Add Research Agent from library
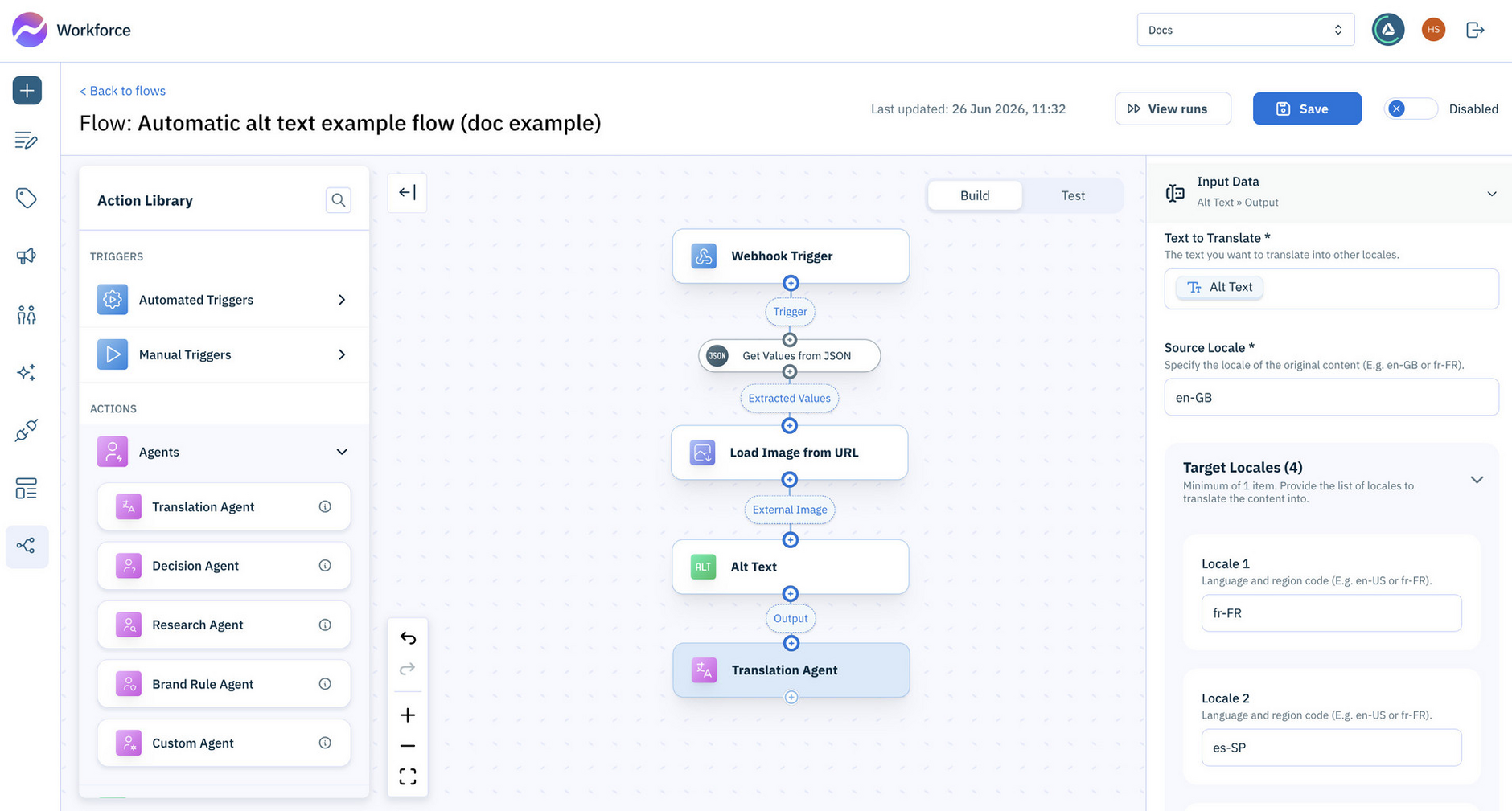 click(x=224, y=625)
